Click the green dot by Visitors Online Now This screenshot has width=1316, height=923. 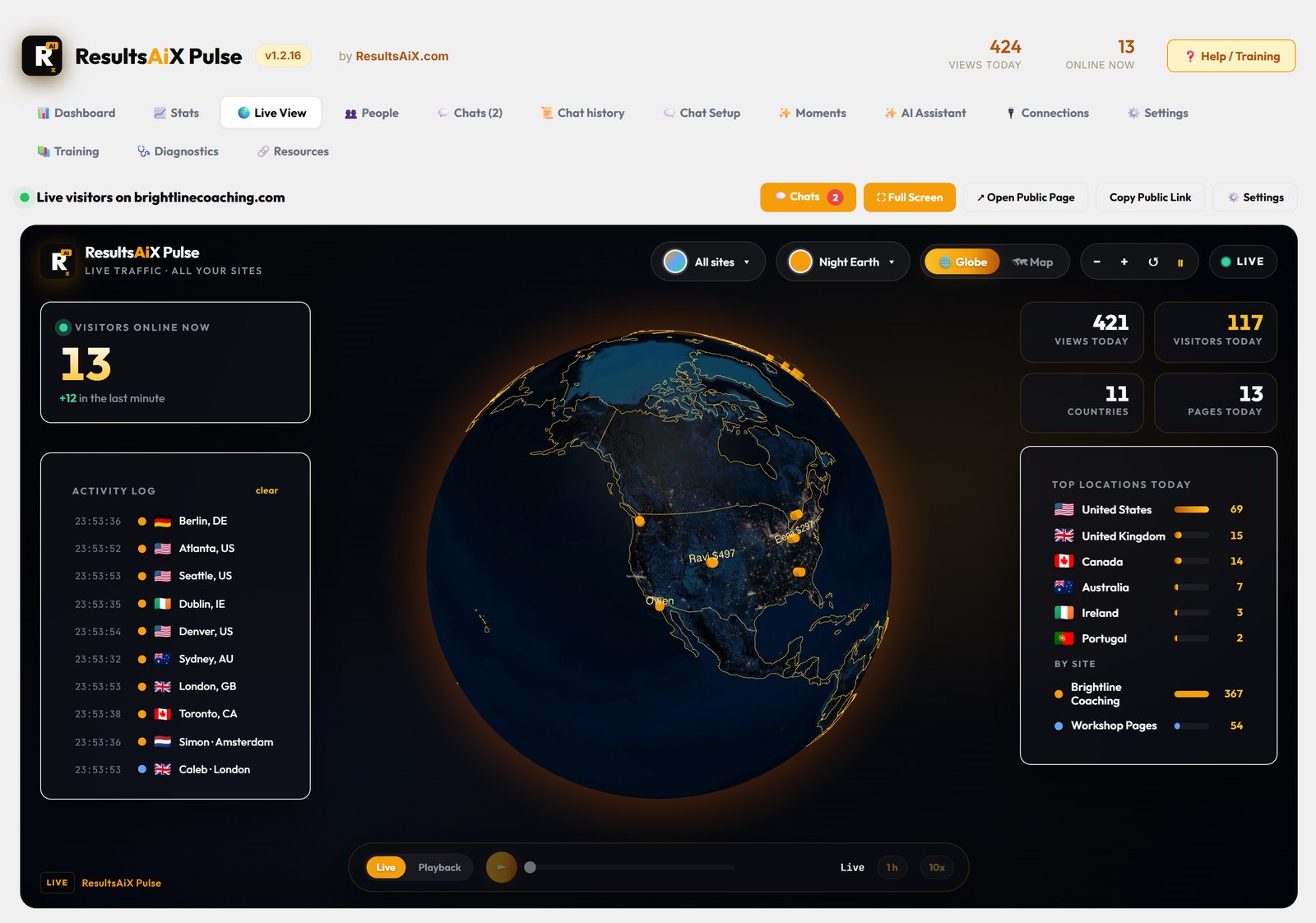63,327
